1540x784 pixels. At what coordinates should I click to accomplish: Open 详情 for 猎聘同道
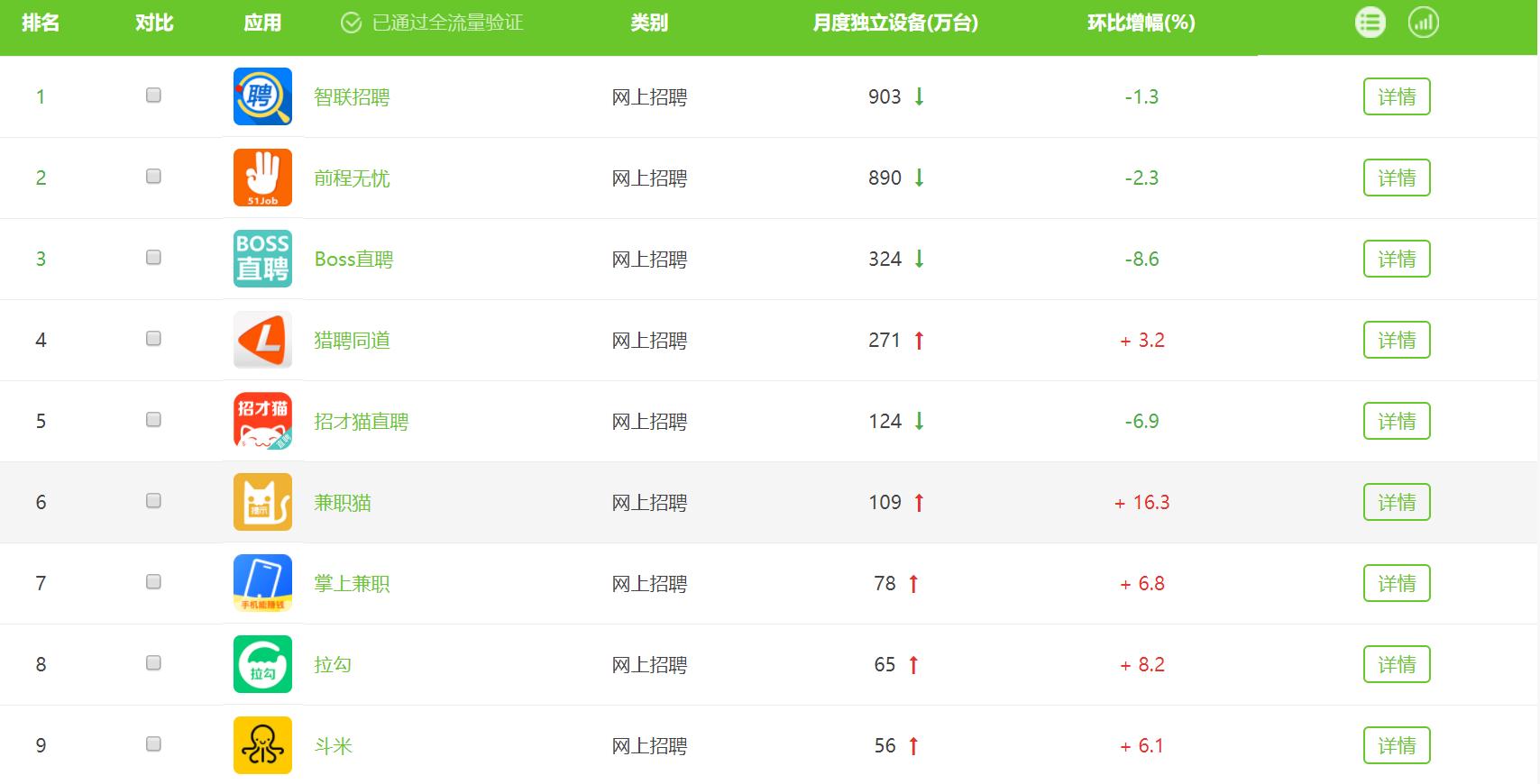pos(1397,340)
